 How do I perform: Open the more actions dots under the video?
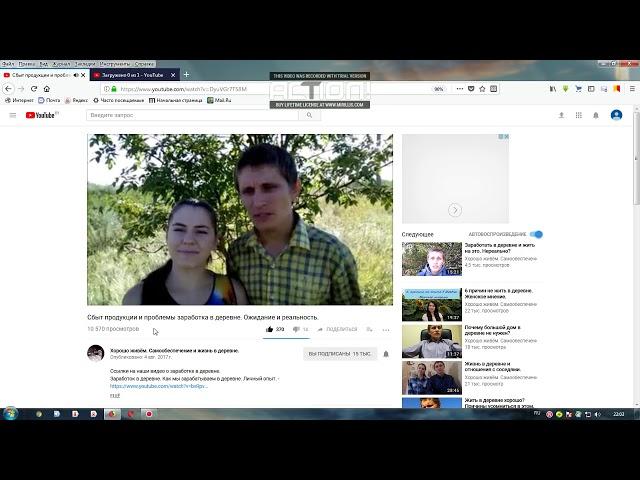click(386, 329)
